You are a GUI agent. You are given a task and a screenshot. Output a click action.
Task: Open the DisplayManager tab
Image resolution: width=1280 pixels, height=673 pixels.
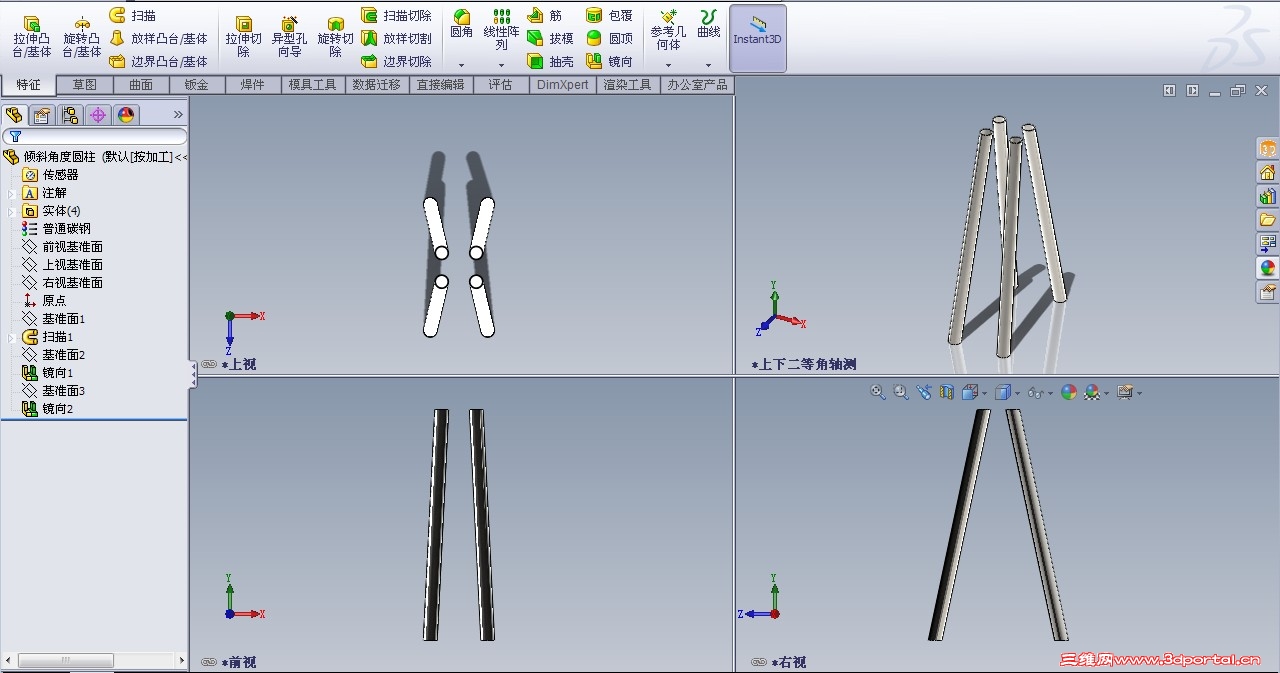tap(126, 115)
